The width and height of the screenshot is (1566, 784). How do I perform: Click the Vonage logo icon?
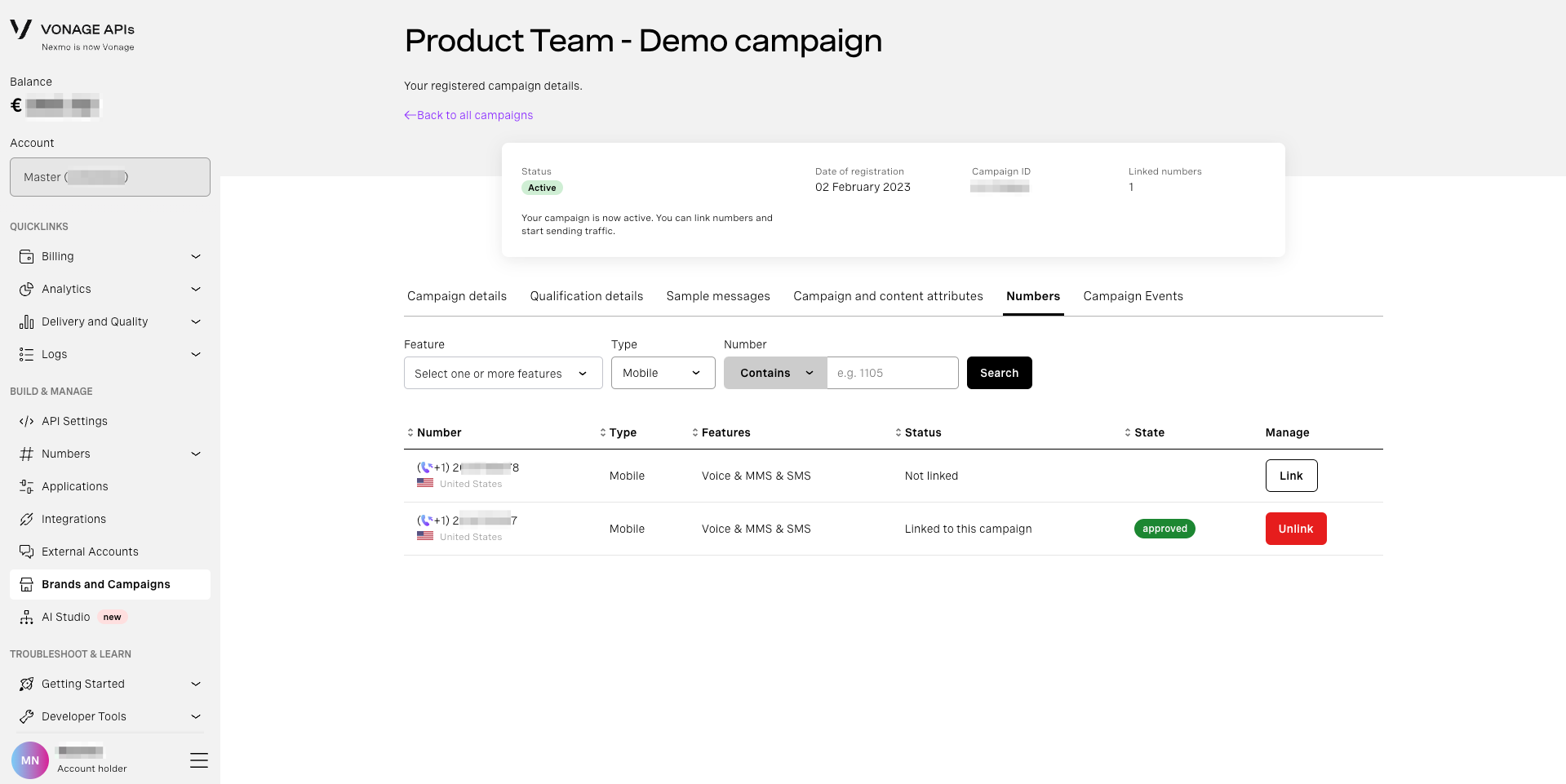20,29
